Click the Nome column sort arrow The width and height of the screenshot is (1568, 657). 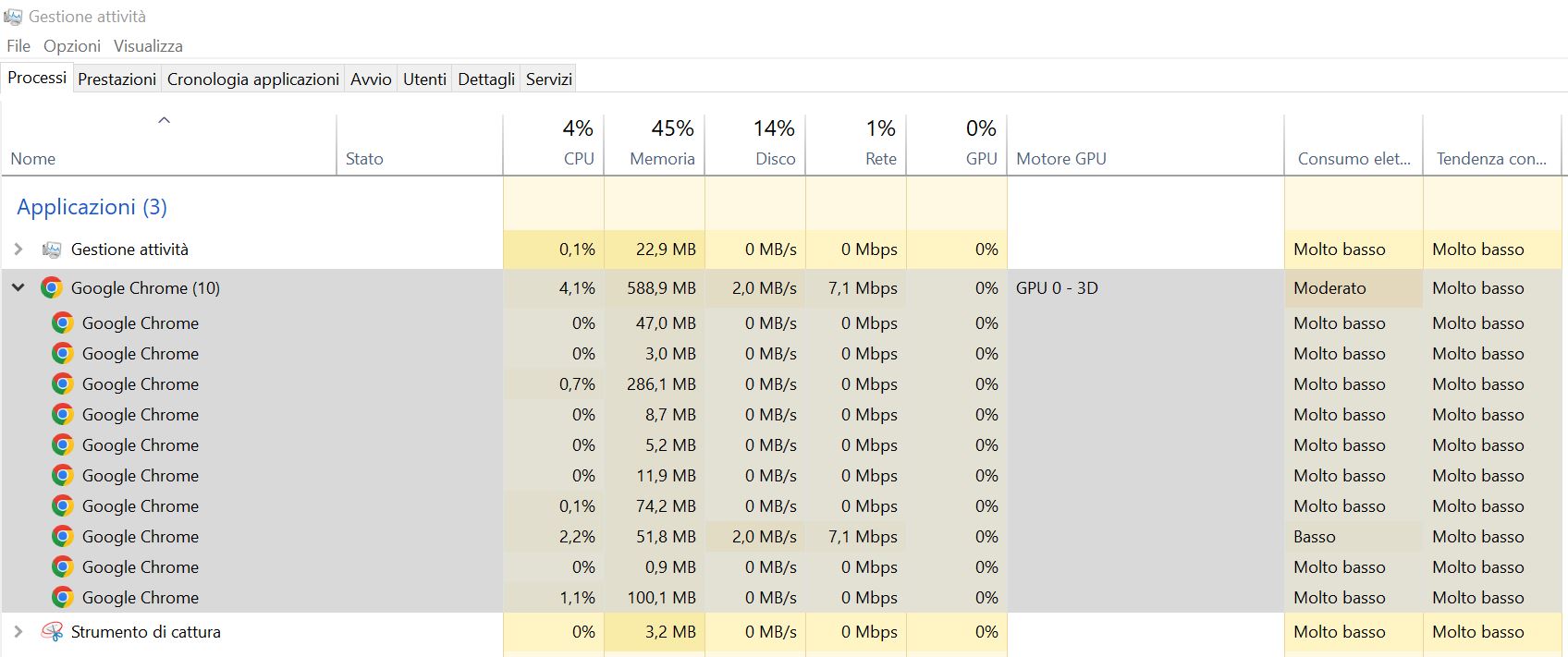click(165, 120)
